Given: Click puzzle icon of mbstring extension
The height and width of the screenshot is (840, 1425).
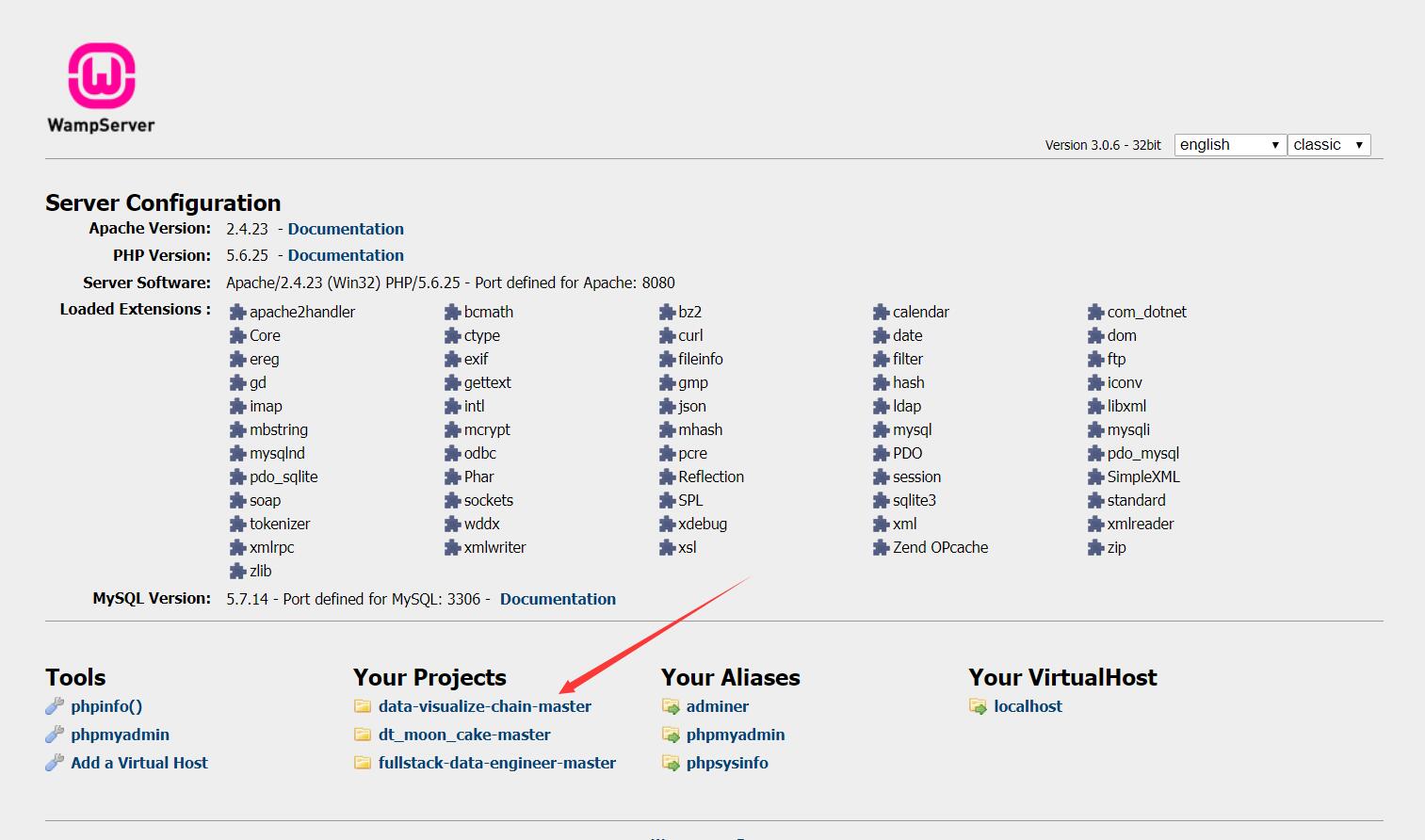Looking at the screenshot, I should (237, 429).
